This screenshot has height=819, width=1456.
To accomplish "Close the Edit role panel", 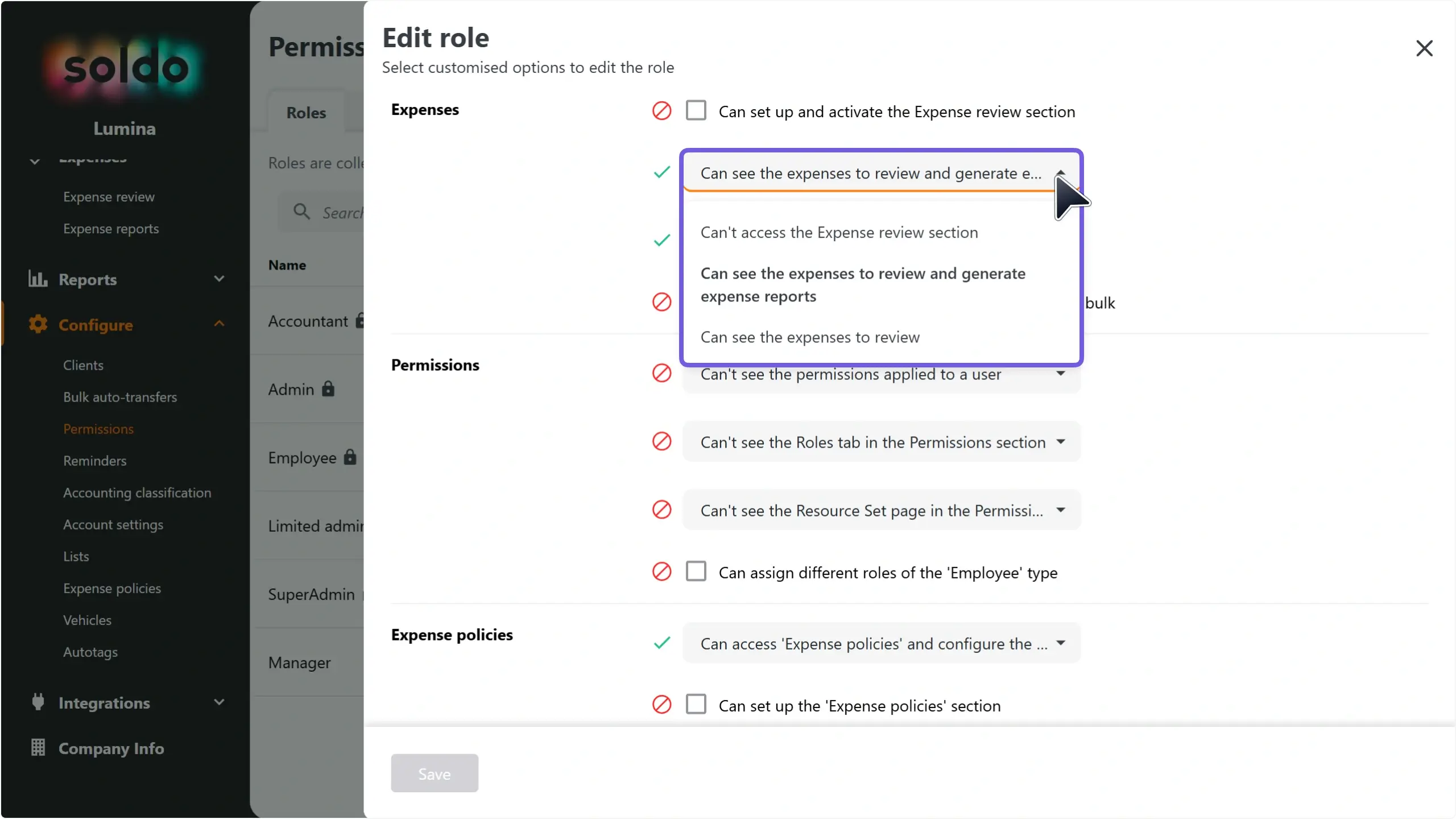I will pyautogui.click(x=1424, y=48).
